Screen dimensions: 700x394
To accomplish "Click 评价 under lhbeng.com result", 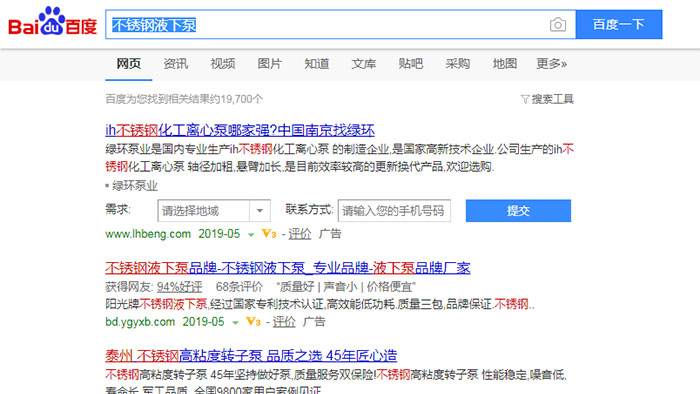I will pos(300,234).
